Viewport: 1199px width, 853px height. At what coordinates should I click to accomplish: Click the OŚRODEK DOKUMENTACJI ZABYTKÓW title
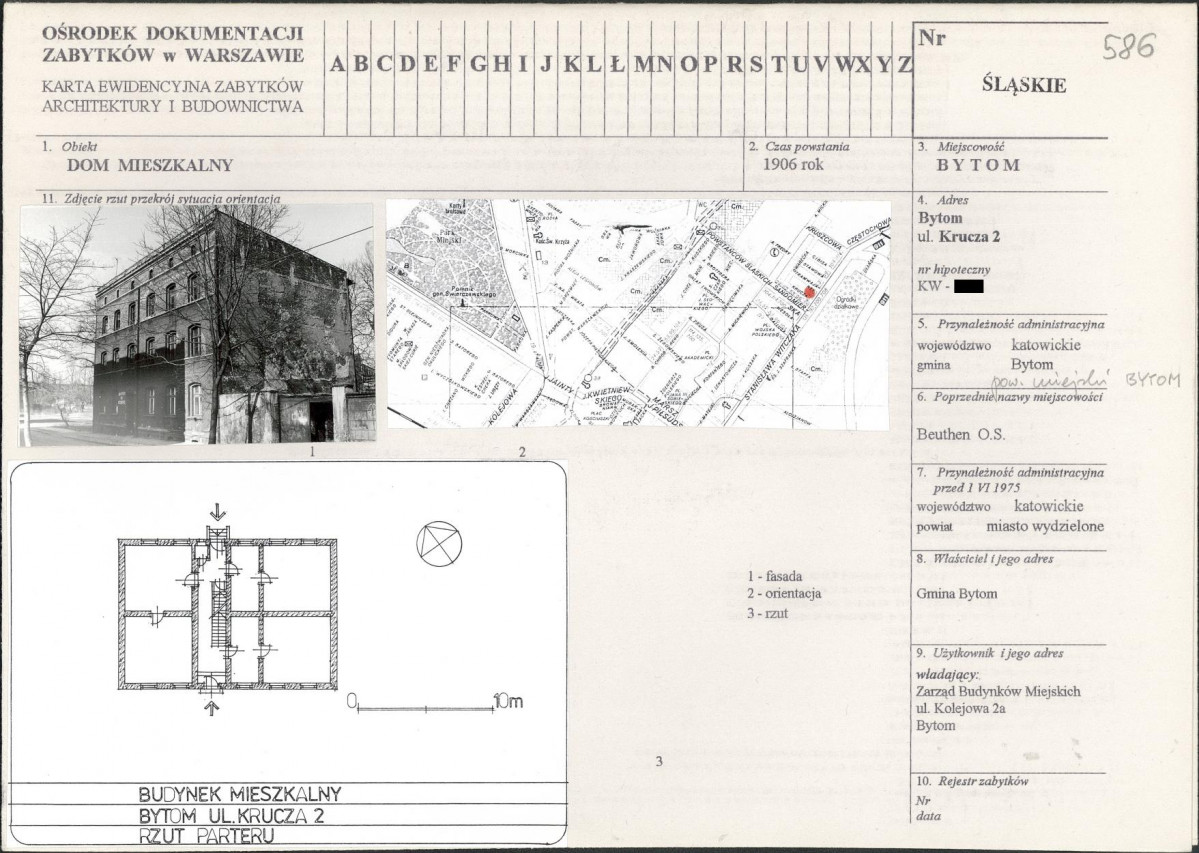pos(172,44)
